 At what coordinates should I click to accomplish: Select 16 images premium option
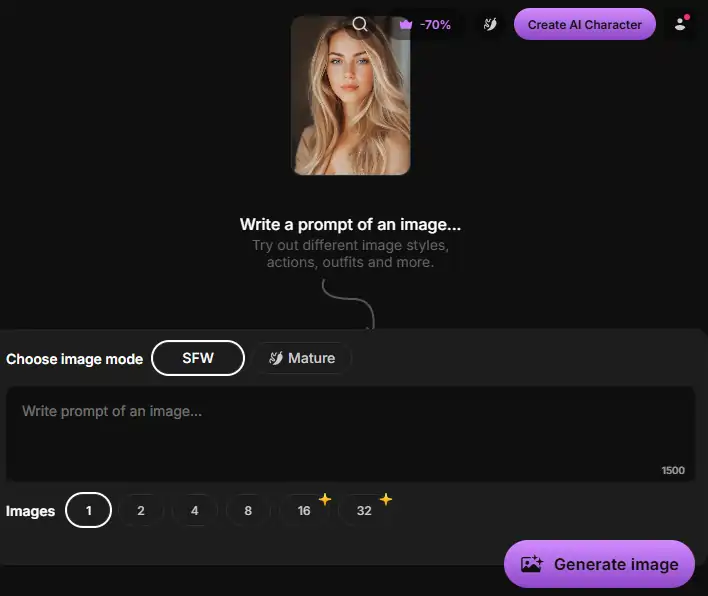point(305,511)
